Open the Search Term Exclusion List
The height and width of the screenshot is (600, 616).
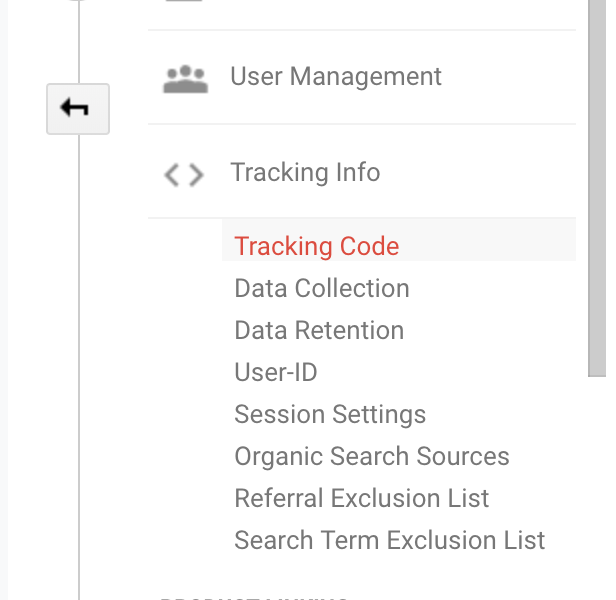[x=389, y=540]
